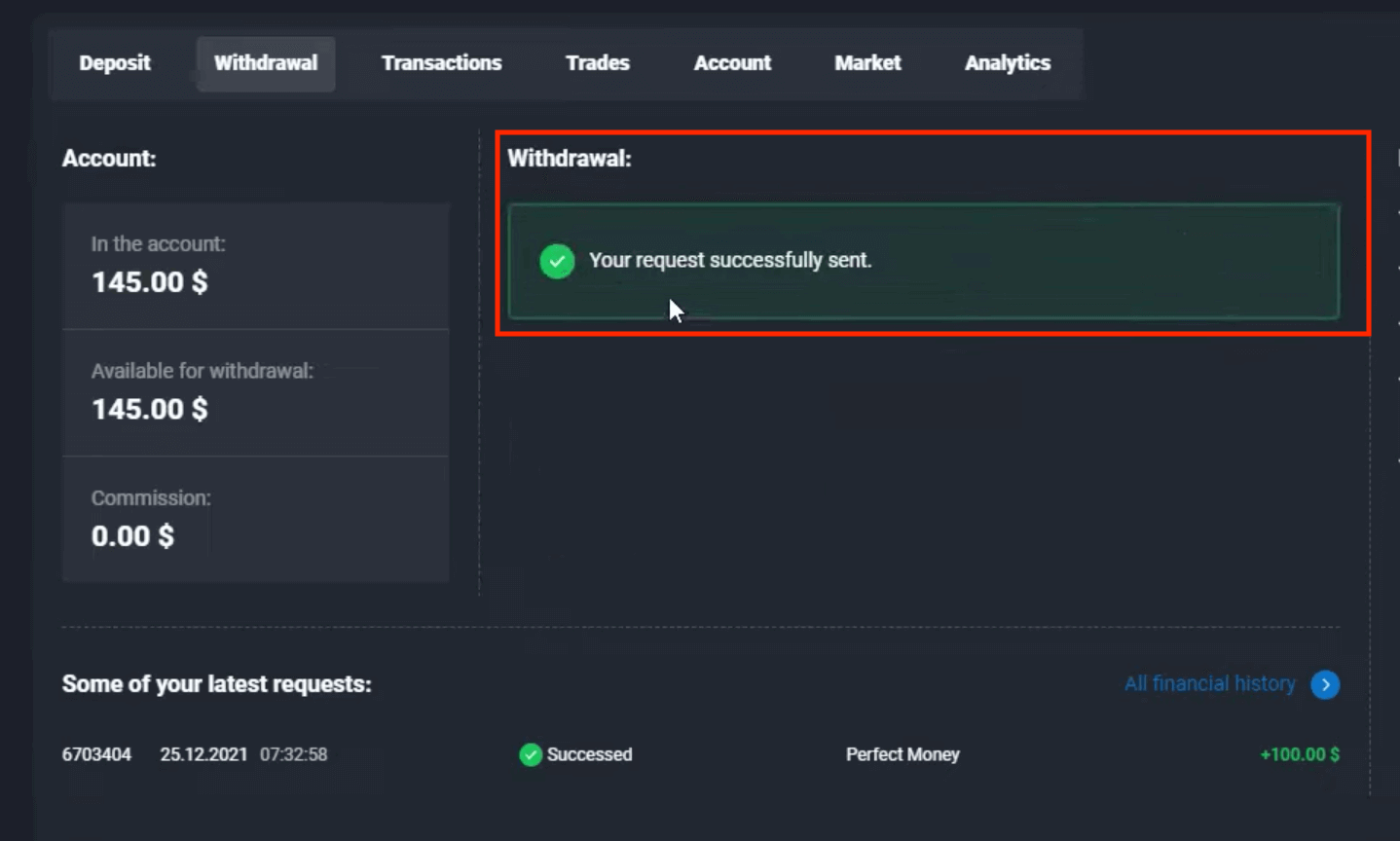The width and height of the screenshot is (1400, 841).
Task: Click the Commission 0.00 $ value
Action: pos(132,536)
